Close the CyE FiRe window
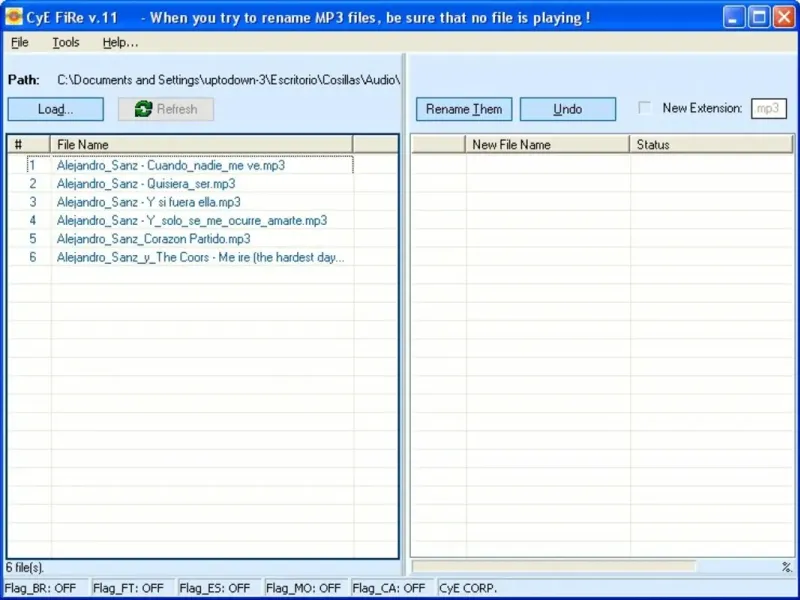The height and width of the screenshot is (600, 800). 784,17
